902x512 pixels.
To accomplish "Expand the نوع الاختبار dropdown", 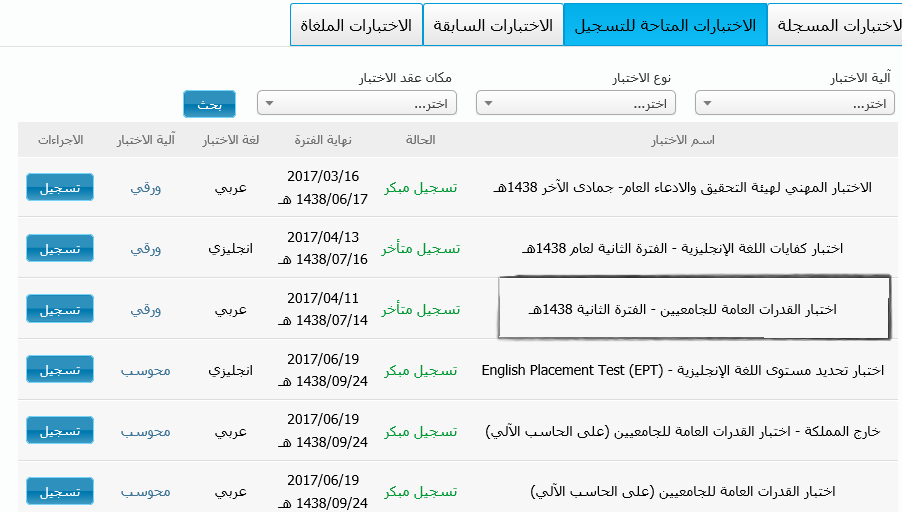I will coord(576,103).
